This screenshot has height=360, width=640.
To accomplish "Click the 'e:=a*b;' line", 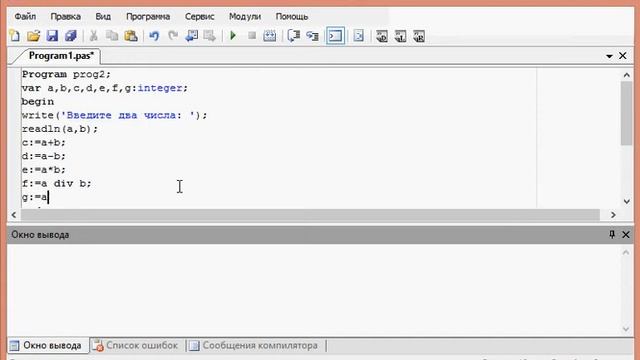I will pyautogui.click(x=43, y=170).
